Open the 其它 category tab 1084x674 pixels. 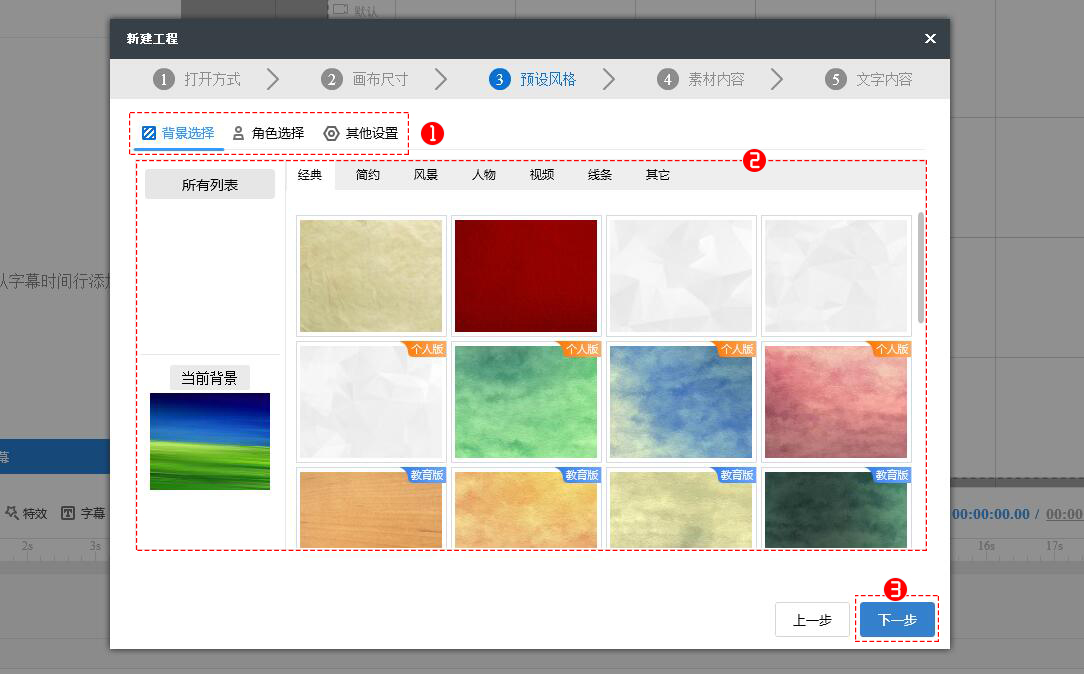tap(656, 174)
